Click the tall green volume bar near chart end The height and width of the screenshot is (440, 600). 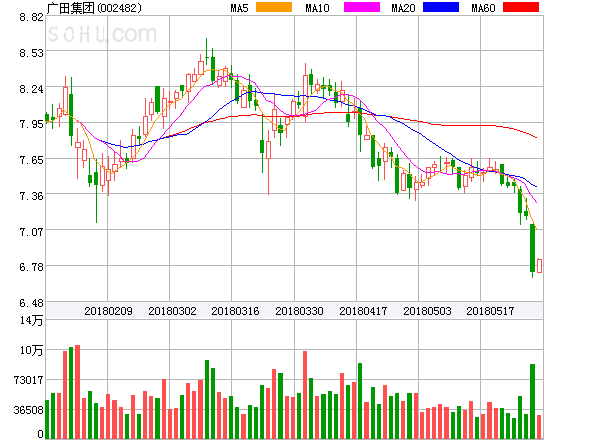tap(532, 401)
